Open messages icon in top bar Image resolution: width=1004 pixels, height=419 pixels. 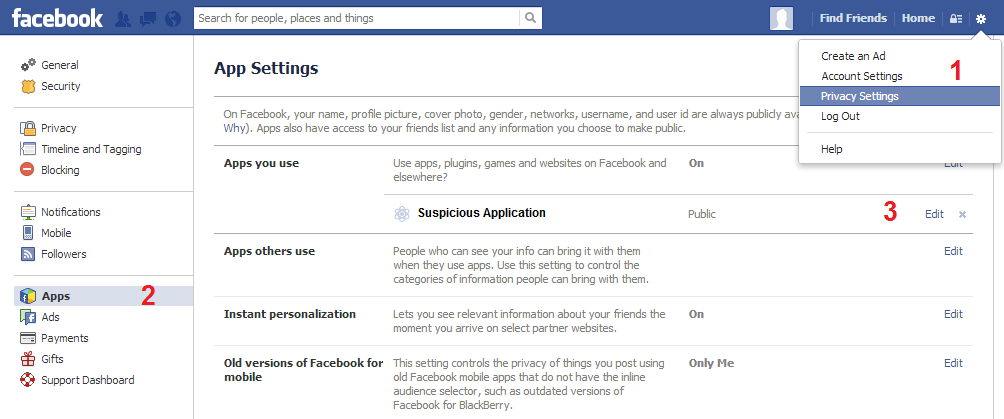click(x=148, y=19)
